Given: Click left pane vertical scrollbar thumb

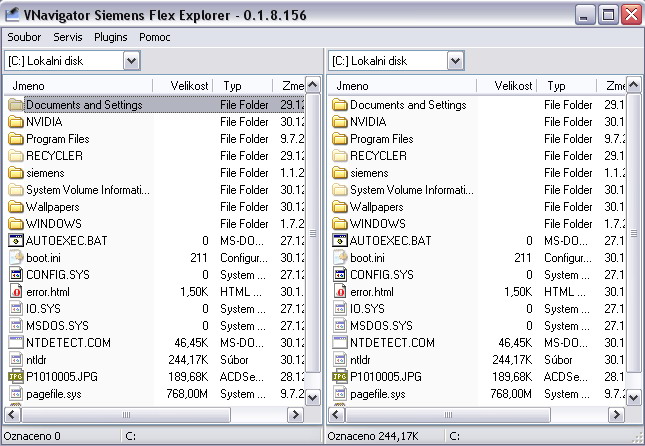Looking at the screenshot, I should pyautogui.click(x=313, y=233).
